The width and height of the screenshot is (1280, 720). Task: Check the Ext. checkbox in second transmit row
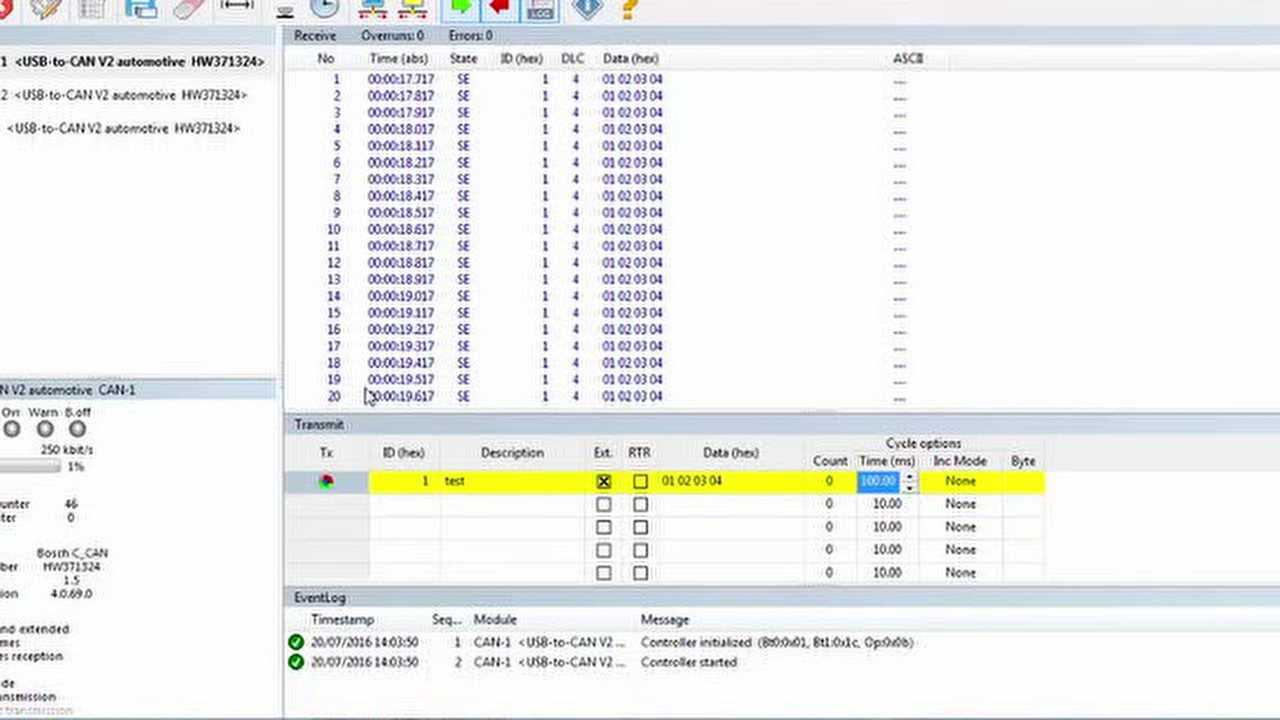pos(603,504)
